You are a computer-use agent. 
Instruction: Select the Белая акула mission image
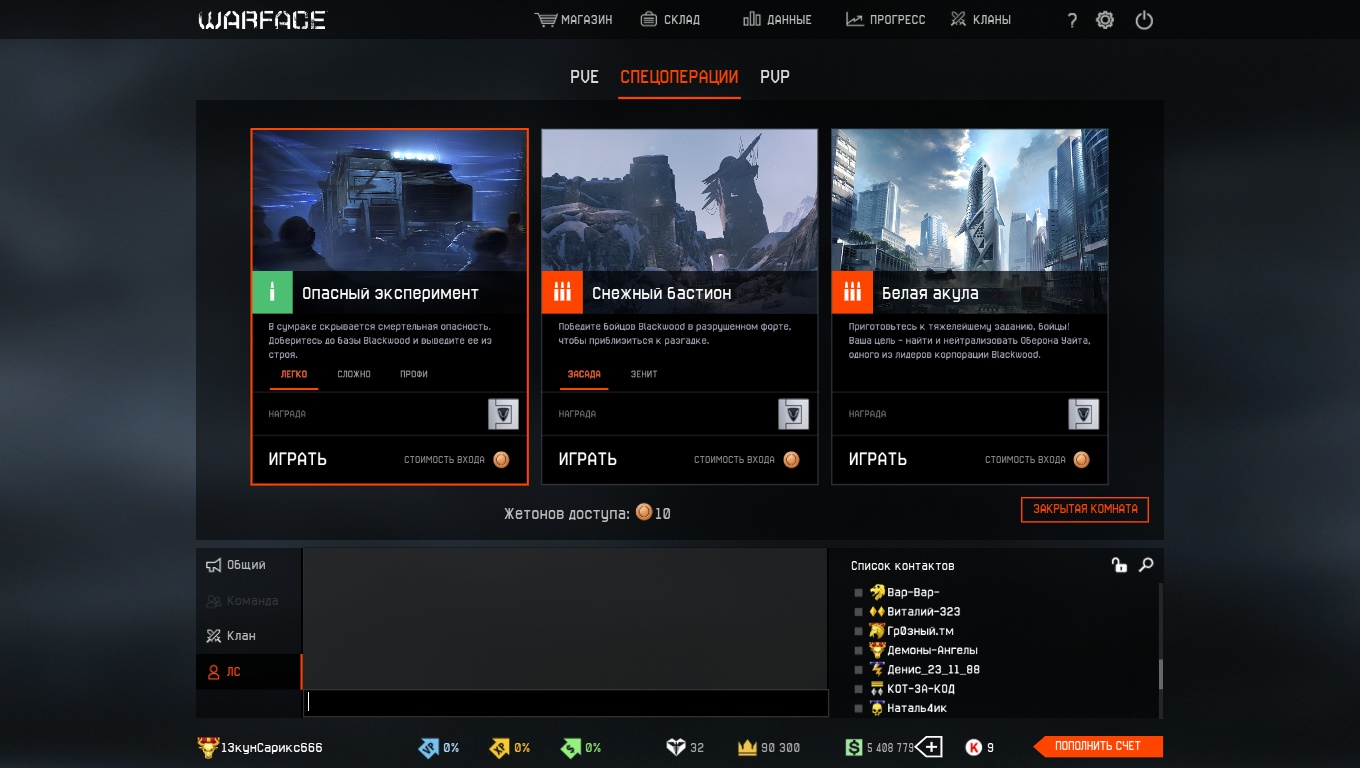click(969, 200)
